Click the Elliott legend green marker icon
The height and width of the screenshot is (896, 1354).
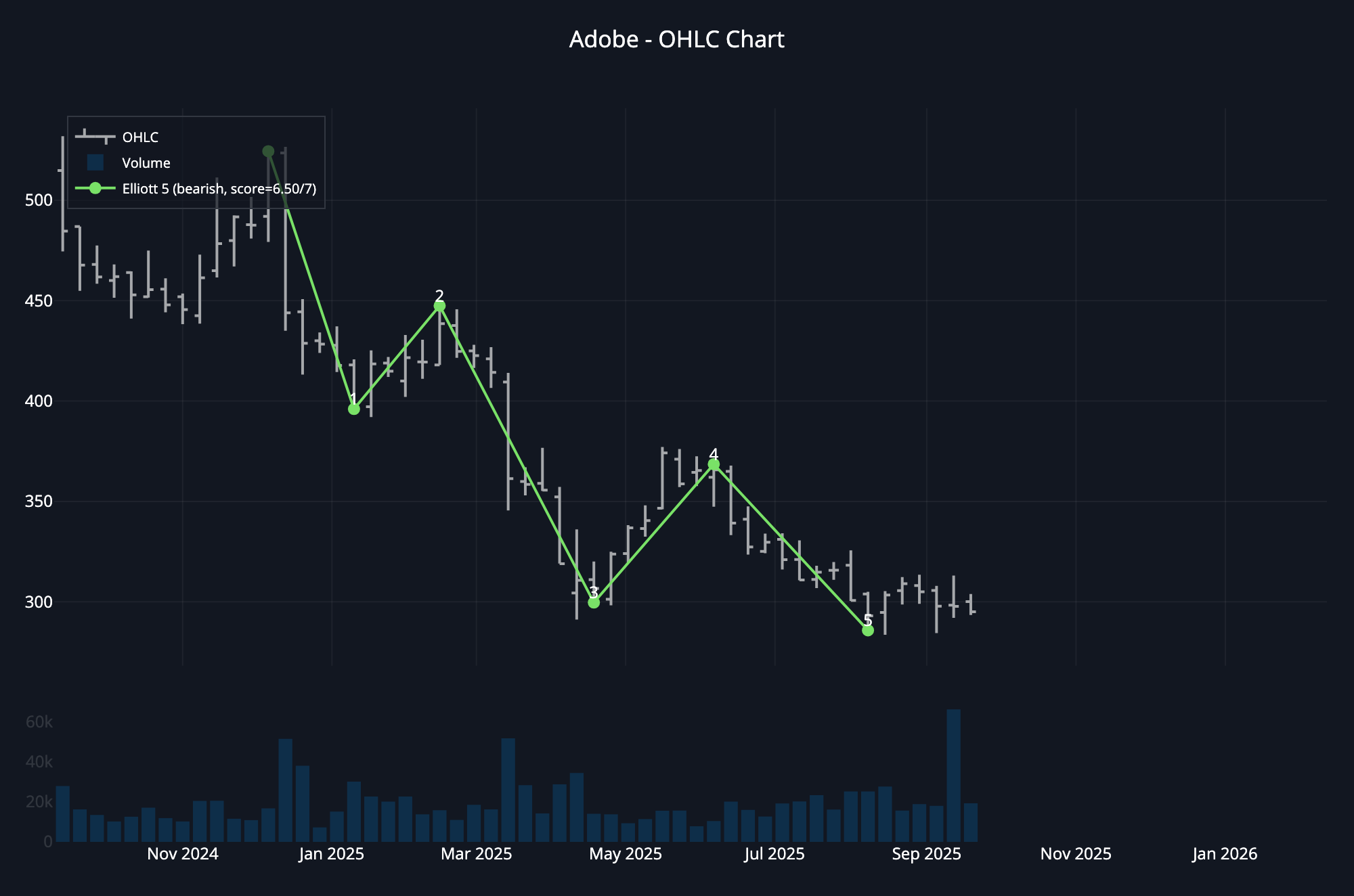tap(95, 188)
